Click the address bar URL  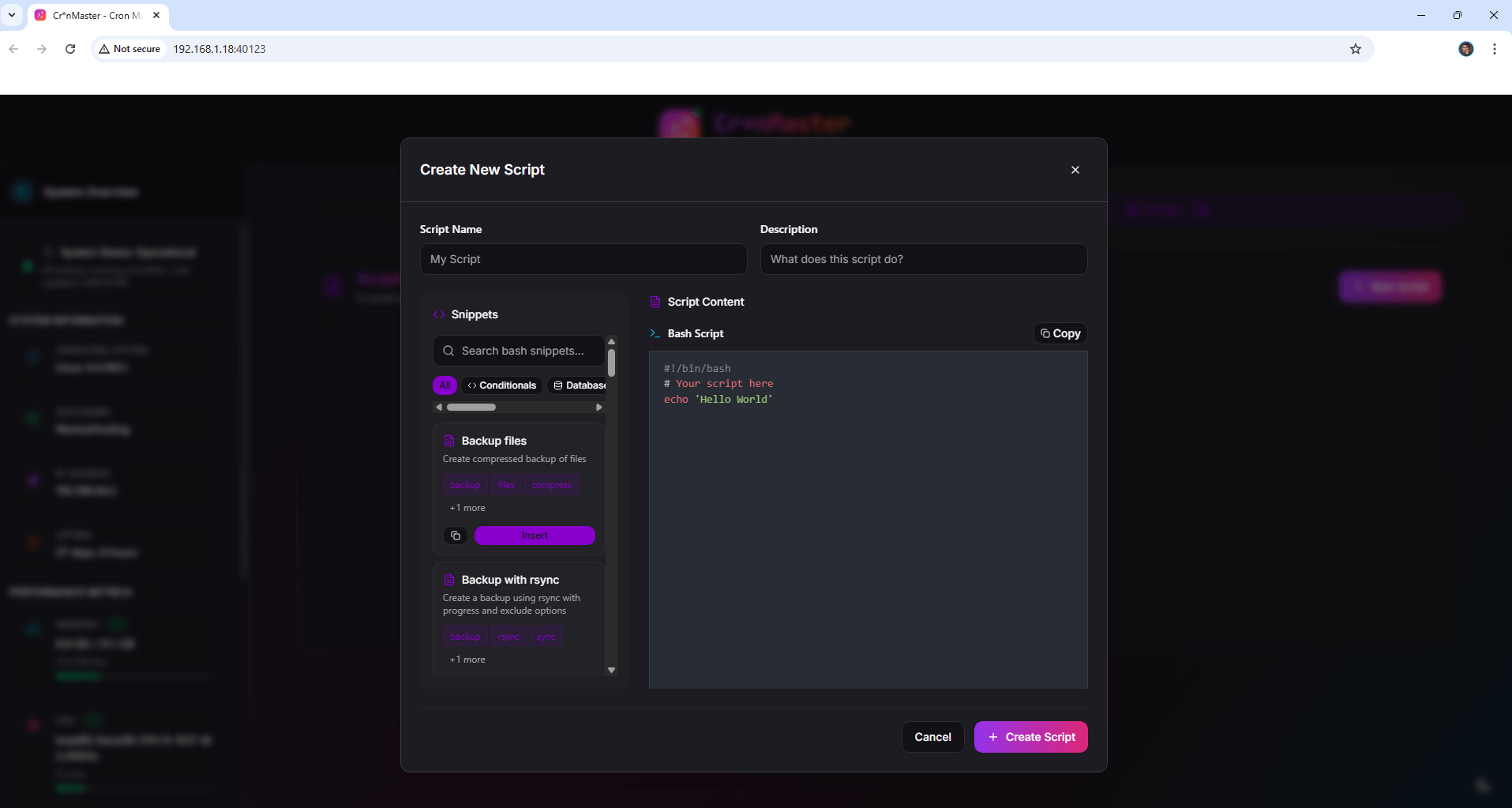coord(219,49)
